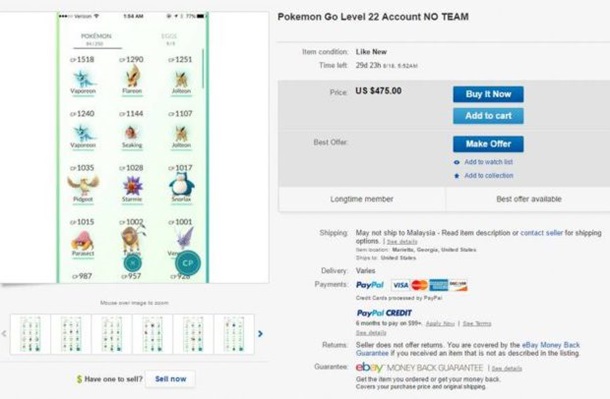Click the Discover card icon
This screenshot has width=610, height=399.
(458, 285)
